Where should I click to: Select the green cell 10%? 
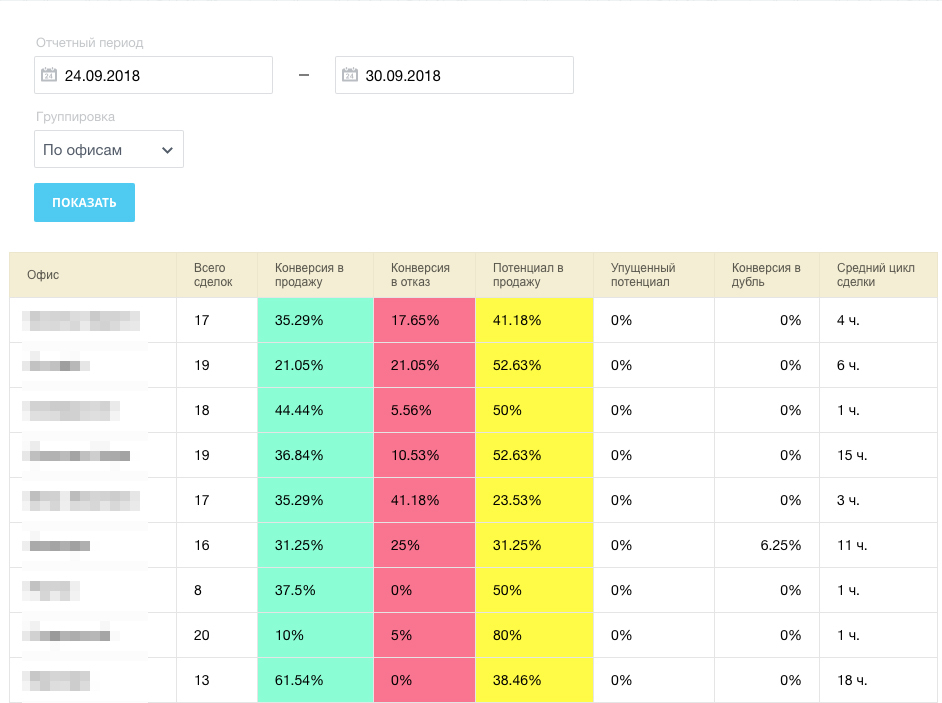(x=315, y=636)
